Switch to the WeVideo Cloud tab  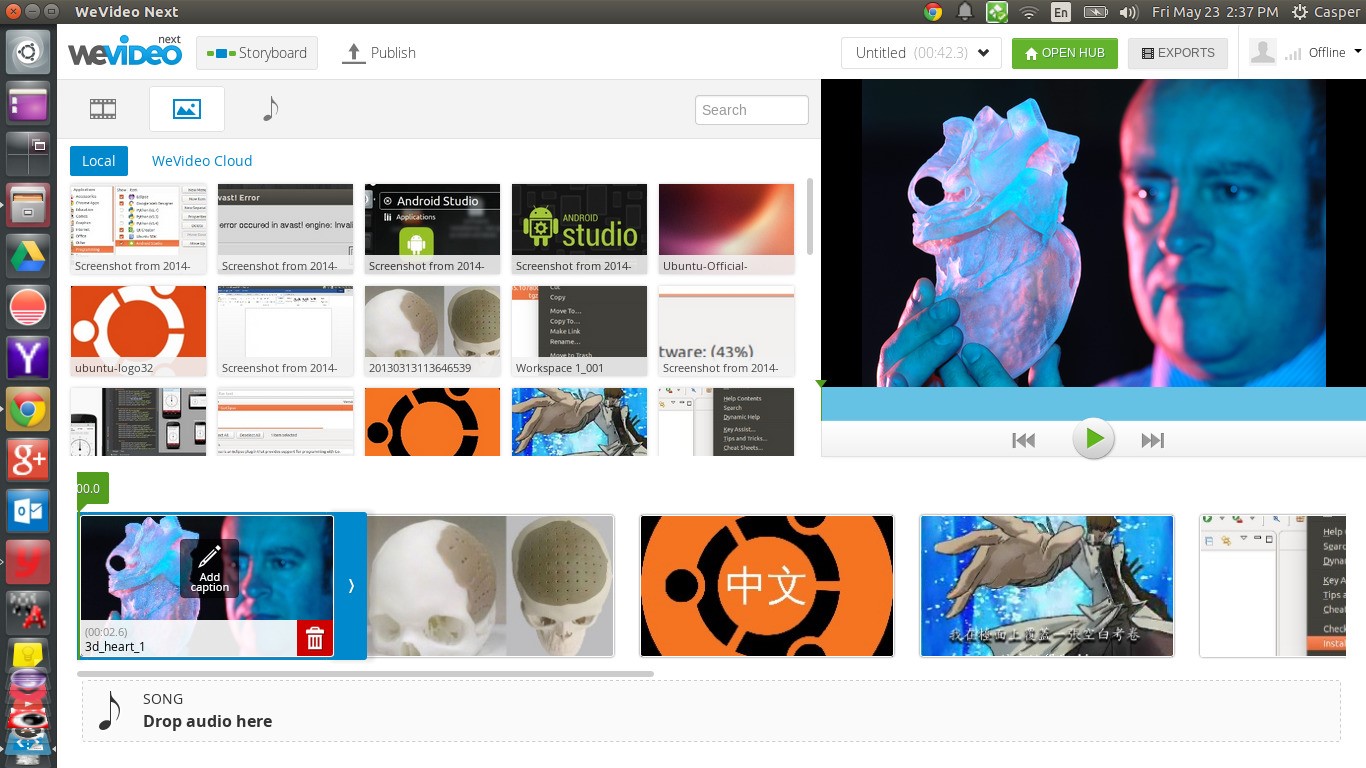coord(202,161)
